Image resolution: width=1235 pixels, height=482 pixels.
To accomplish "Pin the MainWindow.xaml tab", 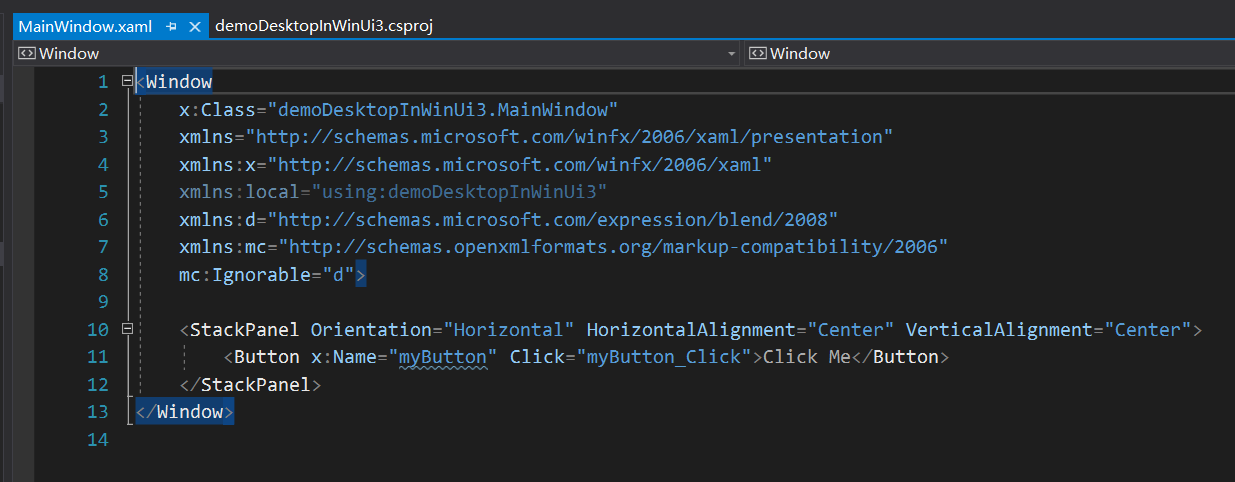I will point(171,27).
